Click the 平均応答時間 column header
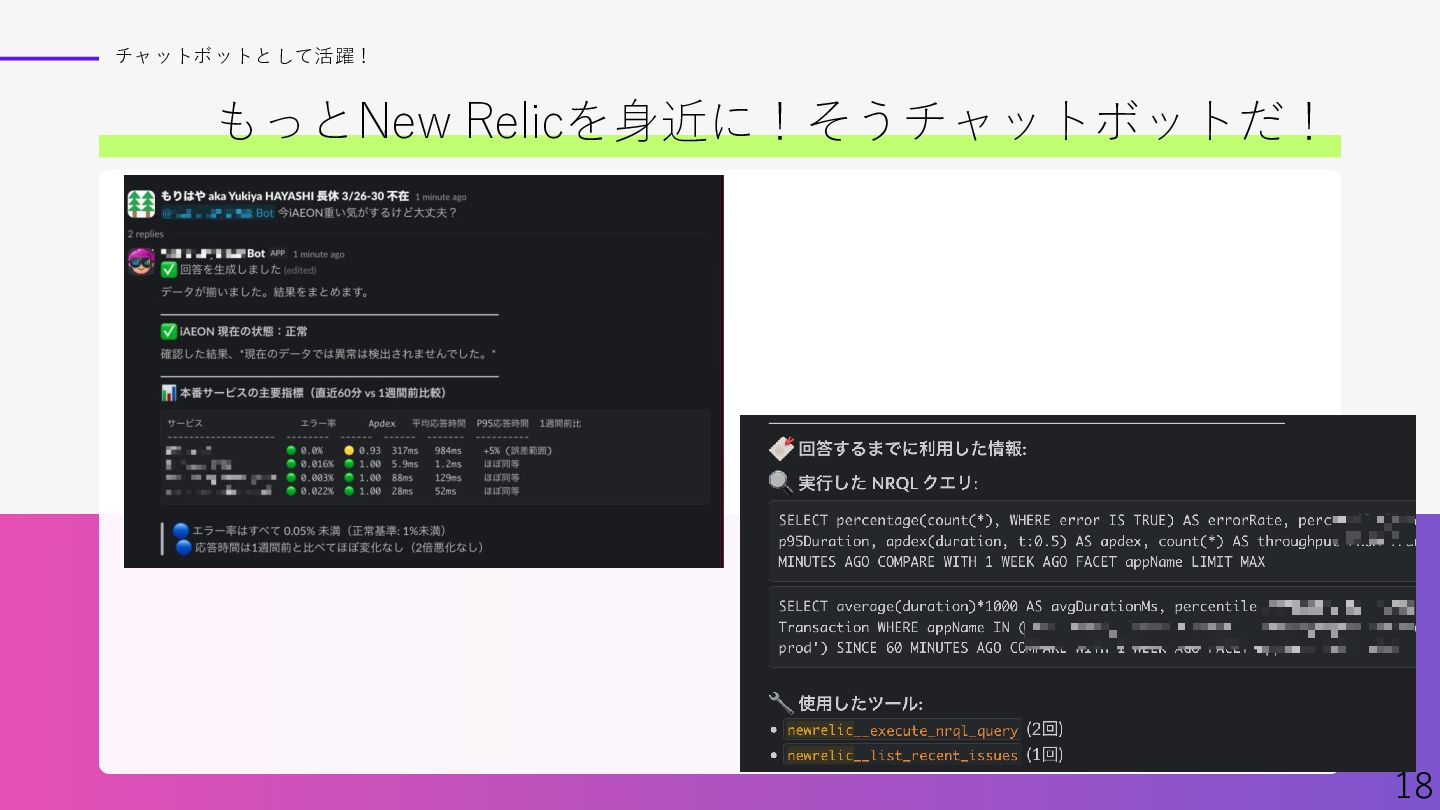Screen dimensions: 1440x810 tap(438, 423)
